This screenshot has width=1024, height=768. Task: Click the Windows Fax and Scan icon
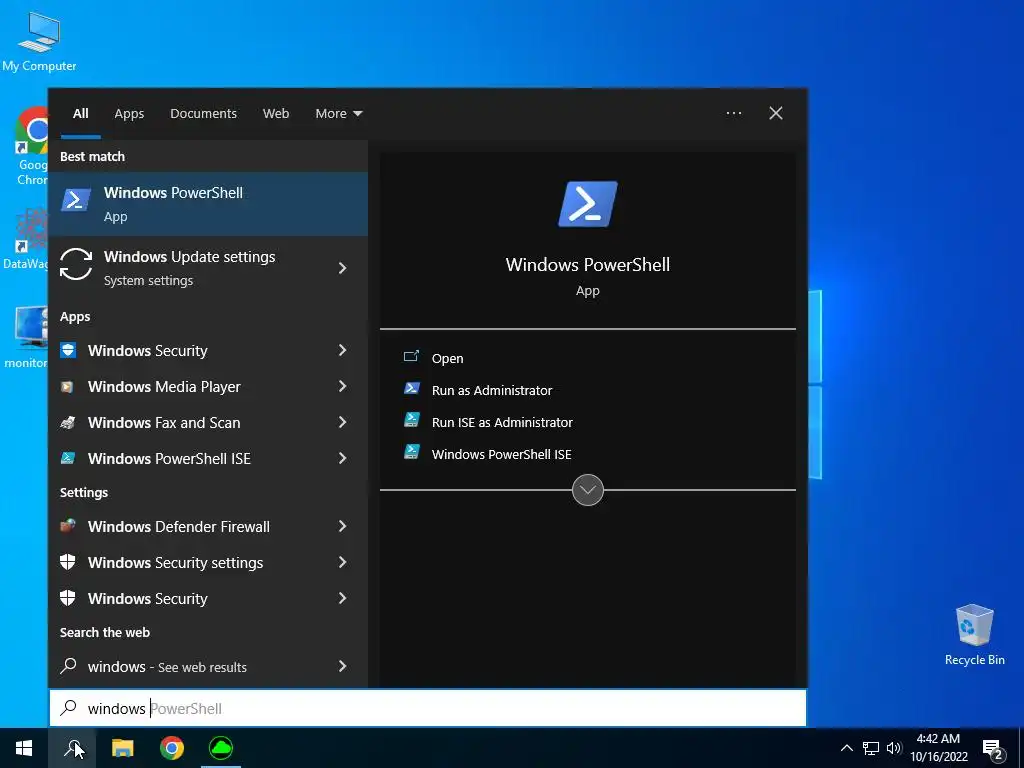(67, 423)
